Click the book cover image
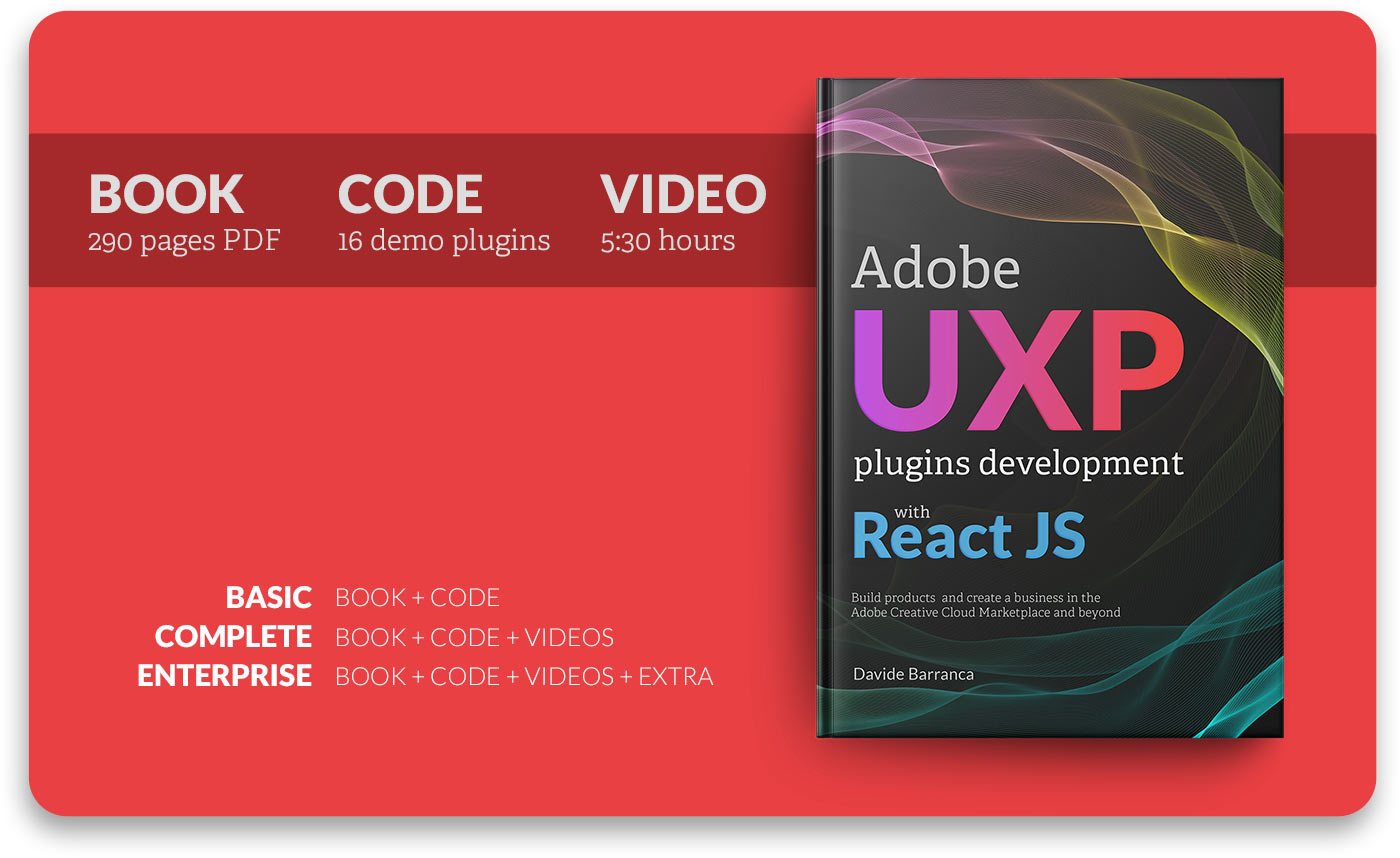Viewport: 1400px width, 858px height. pos(1050,408)
